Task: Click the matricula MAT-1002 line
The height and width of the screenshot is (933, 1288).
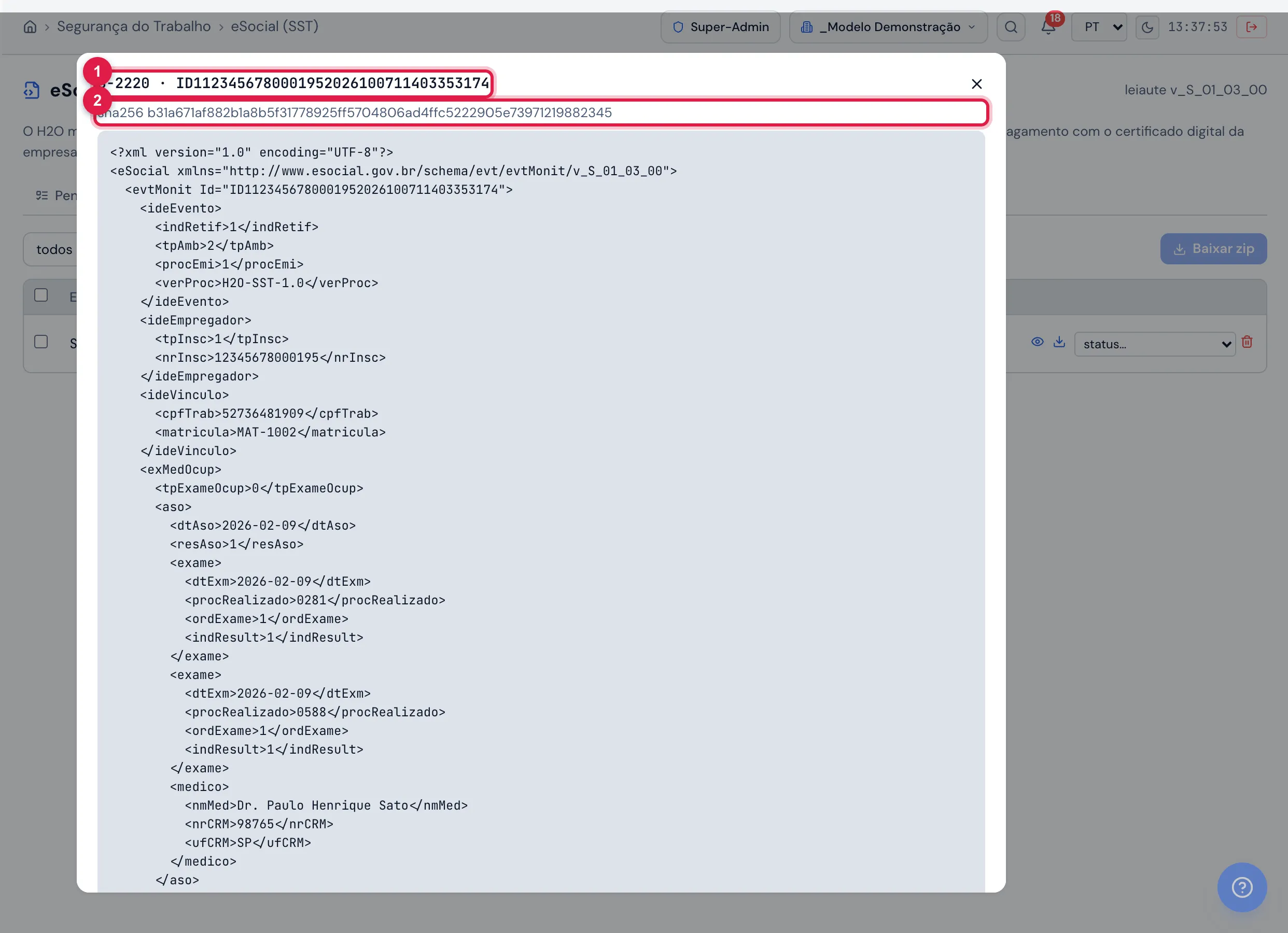Action: [270, 432]
